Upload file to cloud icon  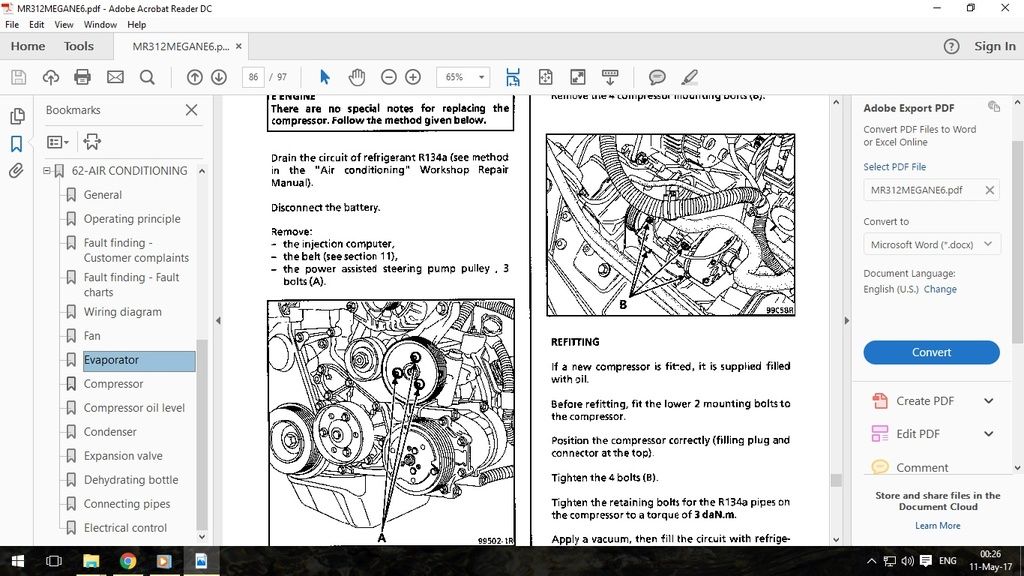coord(50,77)
